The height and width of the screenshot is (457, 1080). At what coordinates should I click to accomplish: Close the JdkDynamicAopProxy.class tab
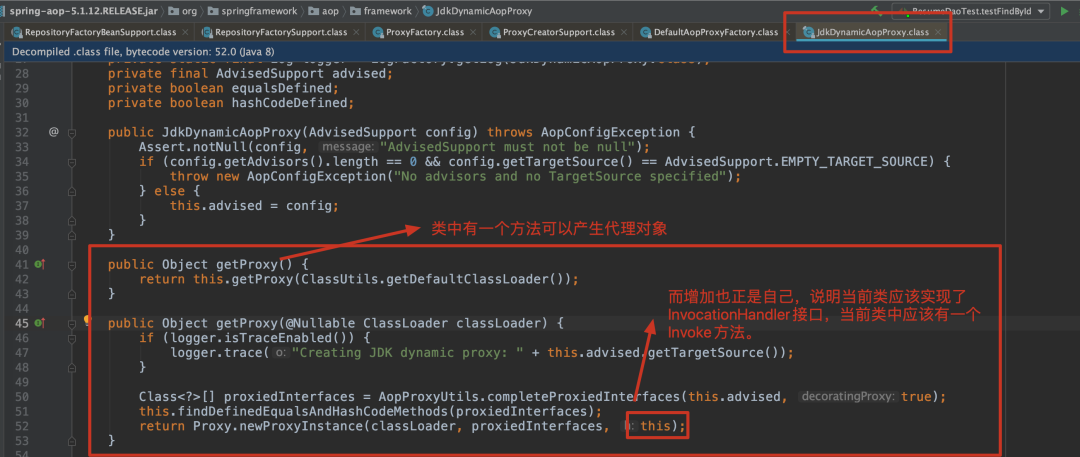pos(937,32)
